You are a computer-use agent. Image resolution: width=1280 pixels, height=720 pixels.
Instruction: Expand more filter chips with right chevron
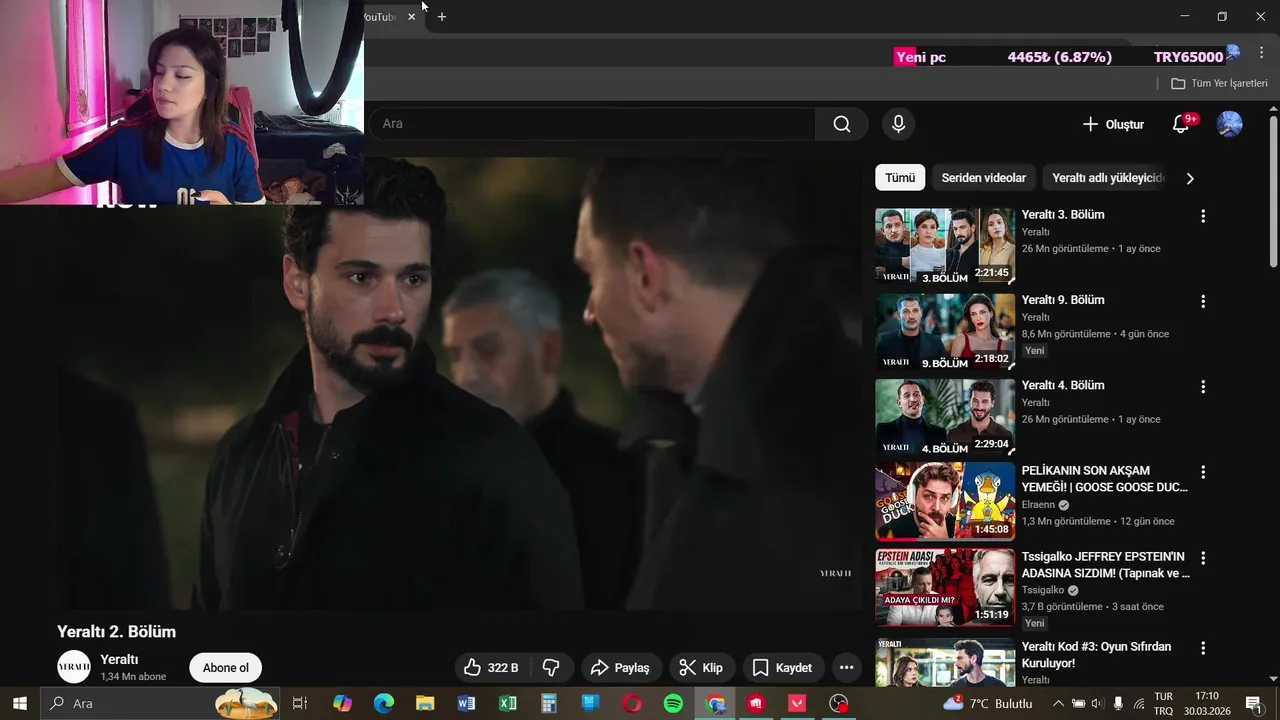[x=1190, y=178]
